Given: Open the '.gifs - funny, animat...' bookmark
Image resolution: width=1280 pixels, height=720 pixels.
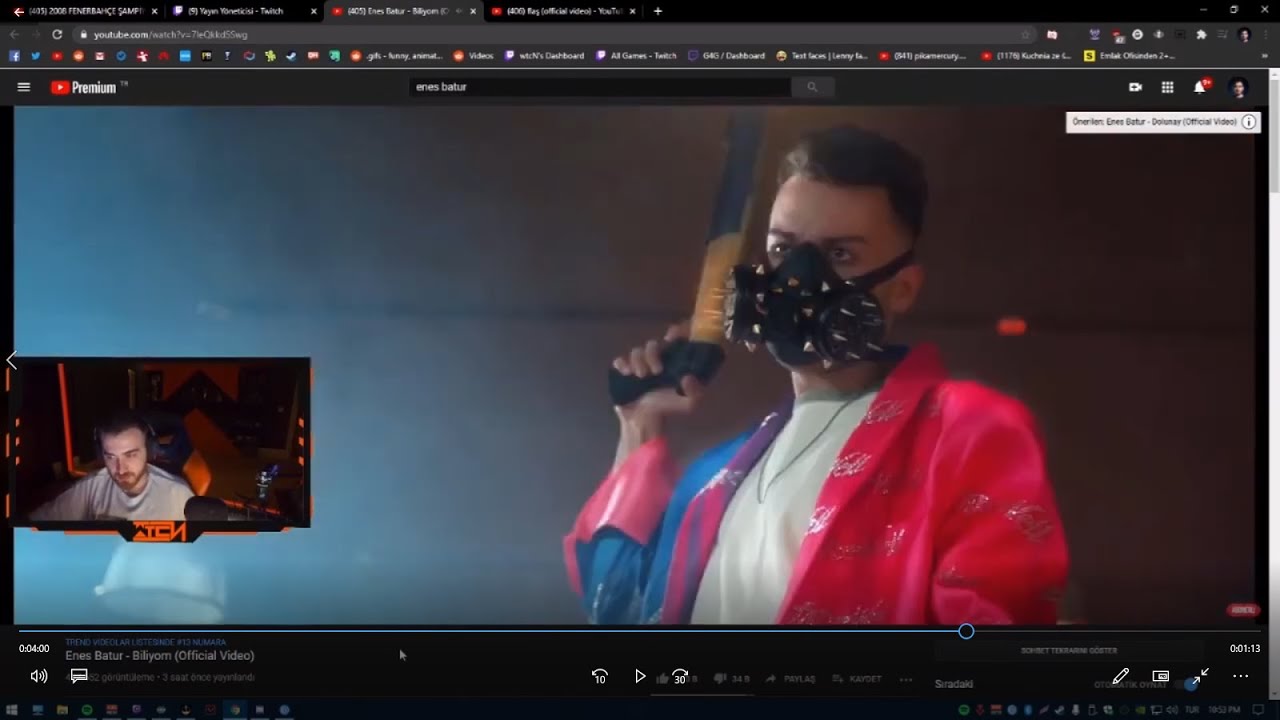Looking at the screenshot, I should 396,56.
